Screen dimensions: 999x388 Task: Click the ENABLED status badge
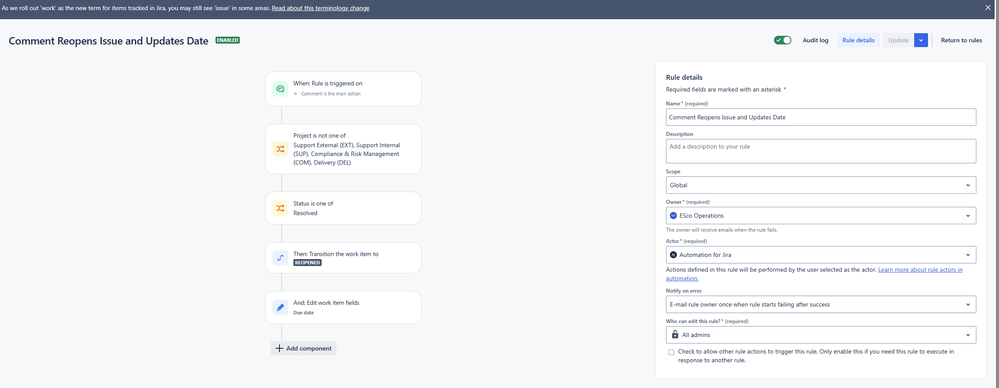pos(227,40)
